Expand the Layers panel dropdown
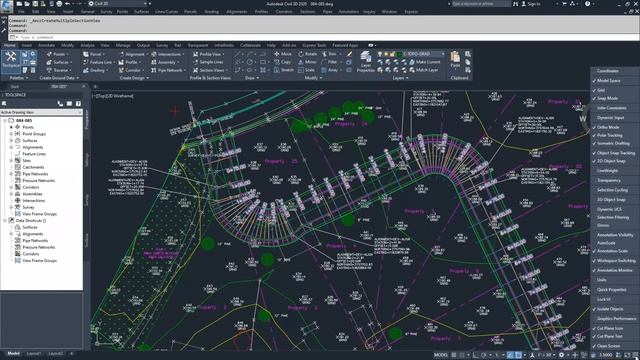The height and width of the screenshot is (360, 640). pyautogui.click(x=400, y=78)
